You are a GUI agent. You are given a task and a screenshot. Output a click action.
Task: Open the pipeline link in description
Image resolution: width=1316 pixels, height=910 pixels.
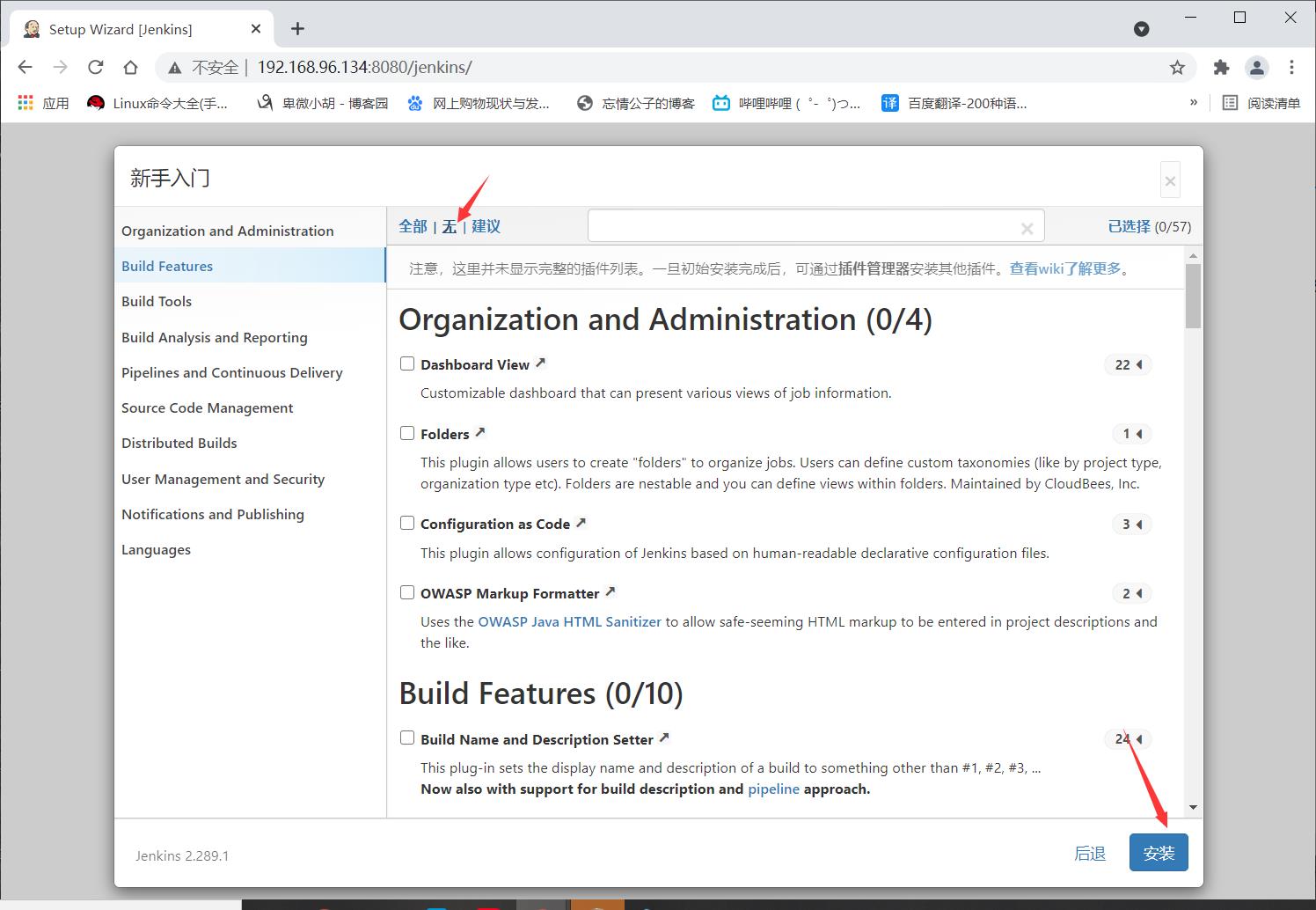coord(773,789)
